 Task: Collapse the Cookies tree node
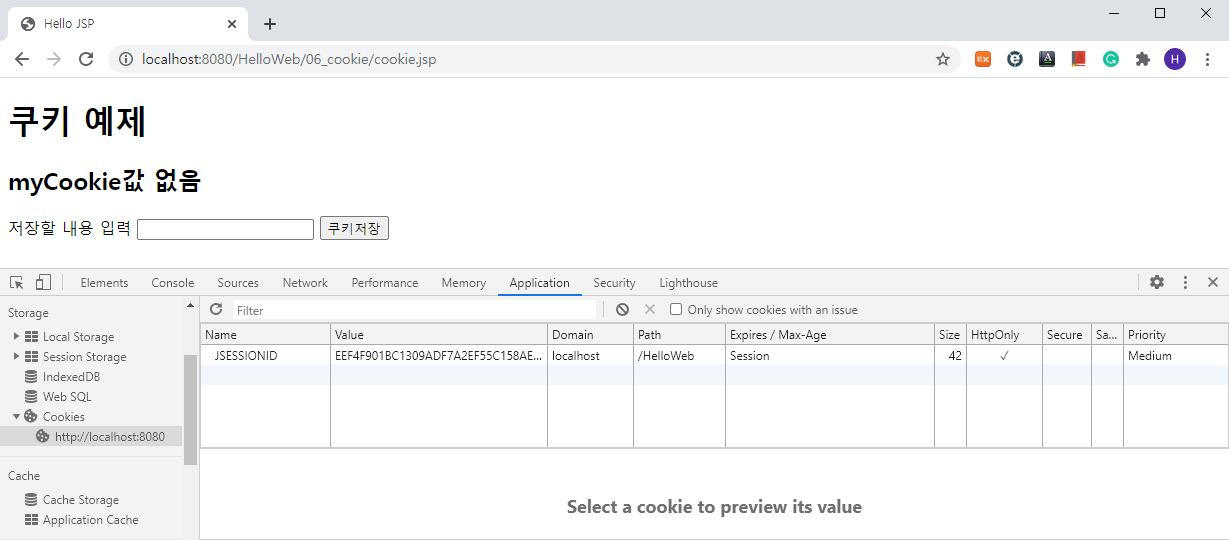coord(16,417)
